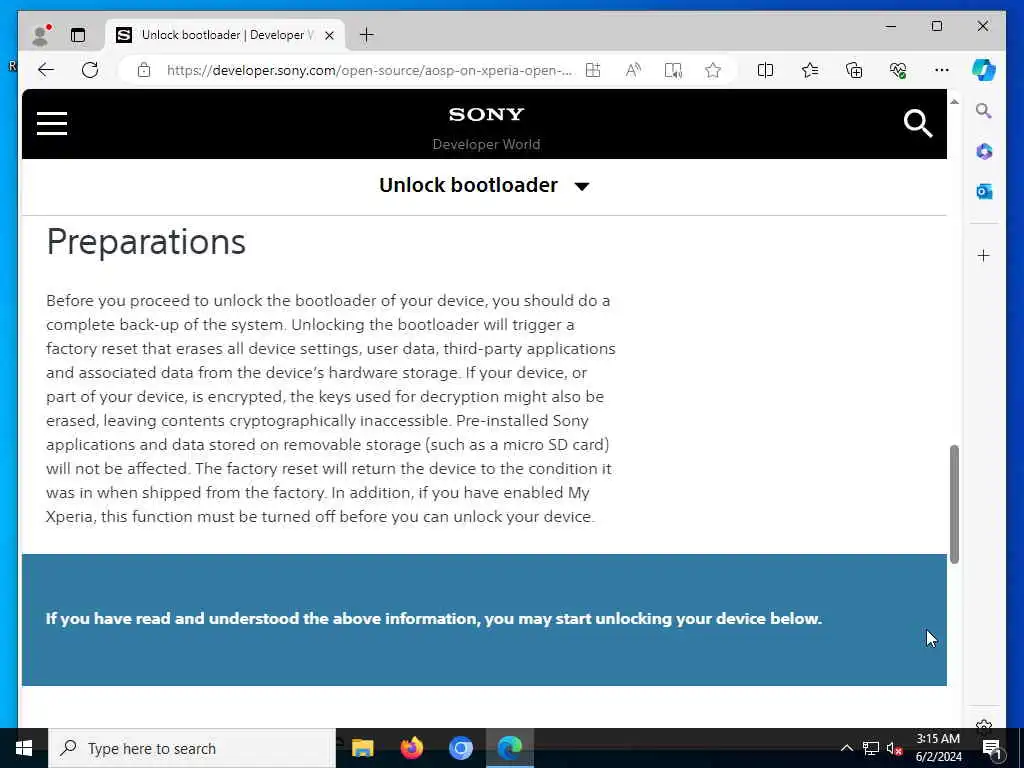This screenshot has height=768, width=1024.
Task: Open File Explorer from taskbar
Action: pos(362,748)
